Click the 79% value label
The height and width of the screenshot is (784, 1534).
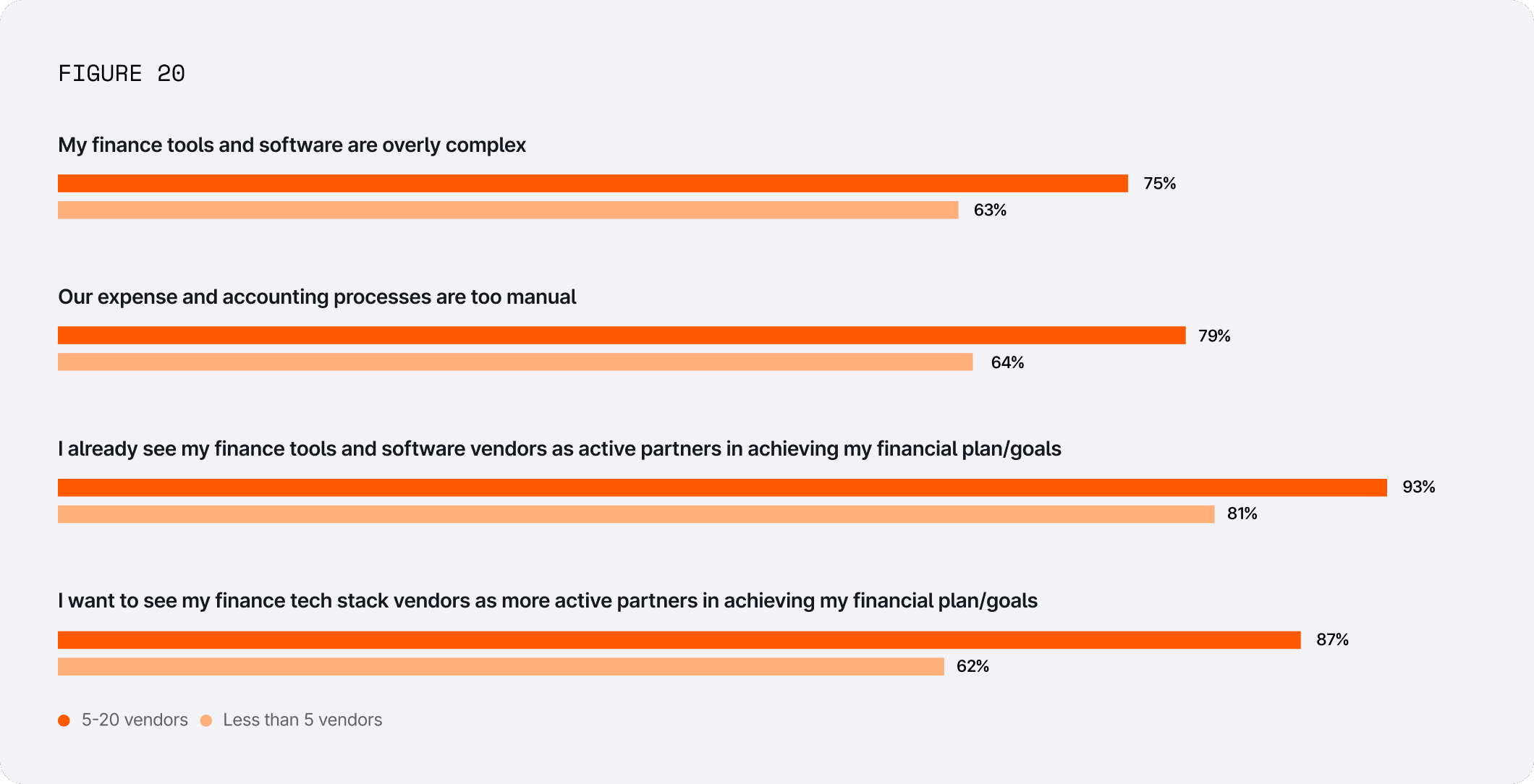click(1214, 336)
